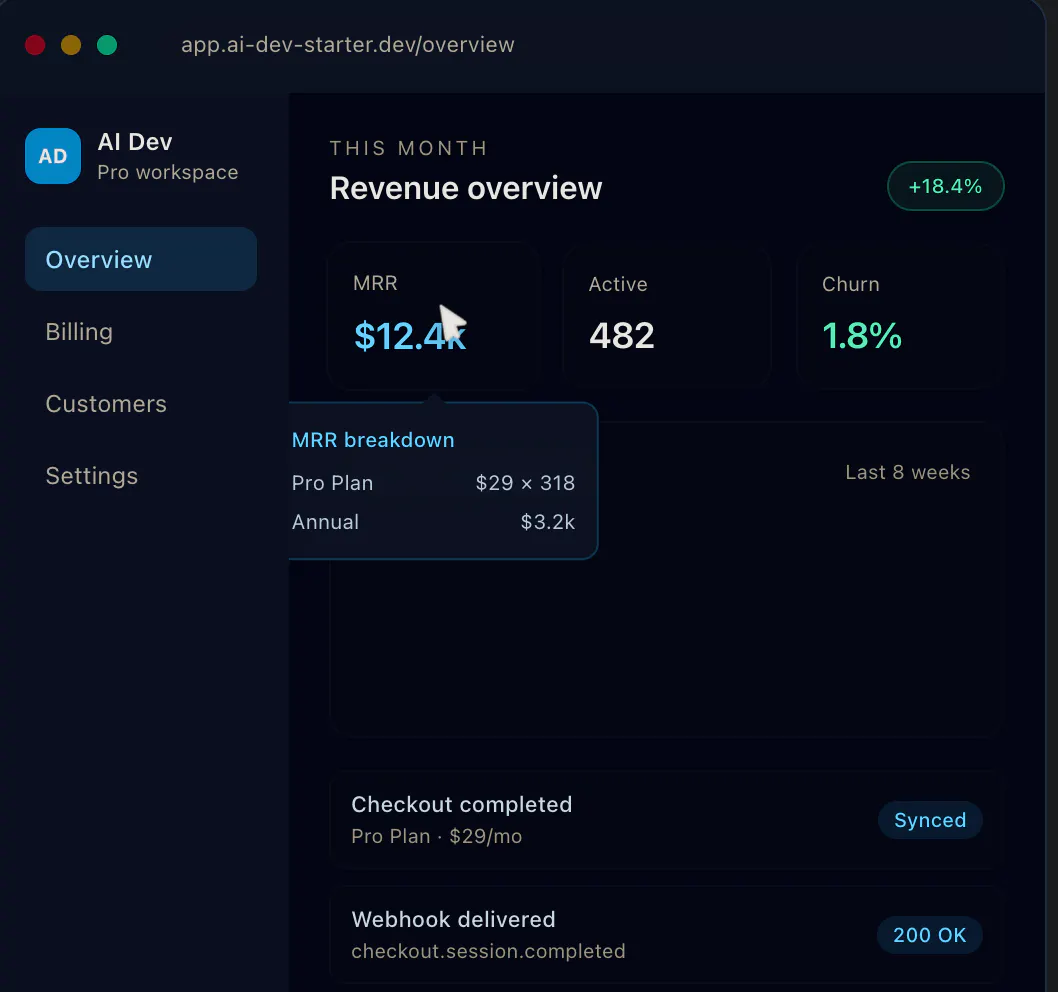Click the $3.2k annual value
This screenshot has width=1058, height=992.
pos(547,522)
